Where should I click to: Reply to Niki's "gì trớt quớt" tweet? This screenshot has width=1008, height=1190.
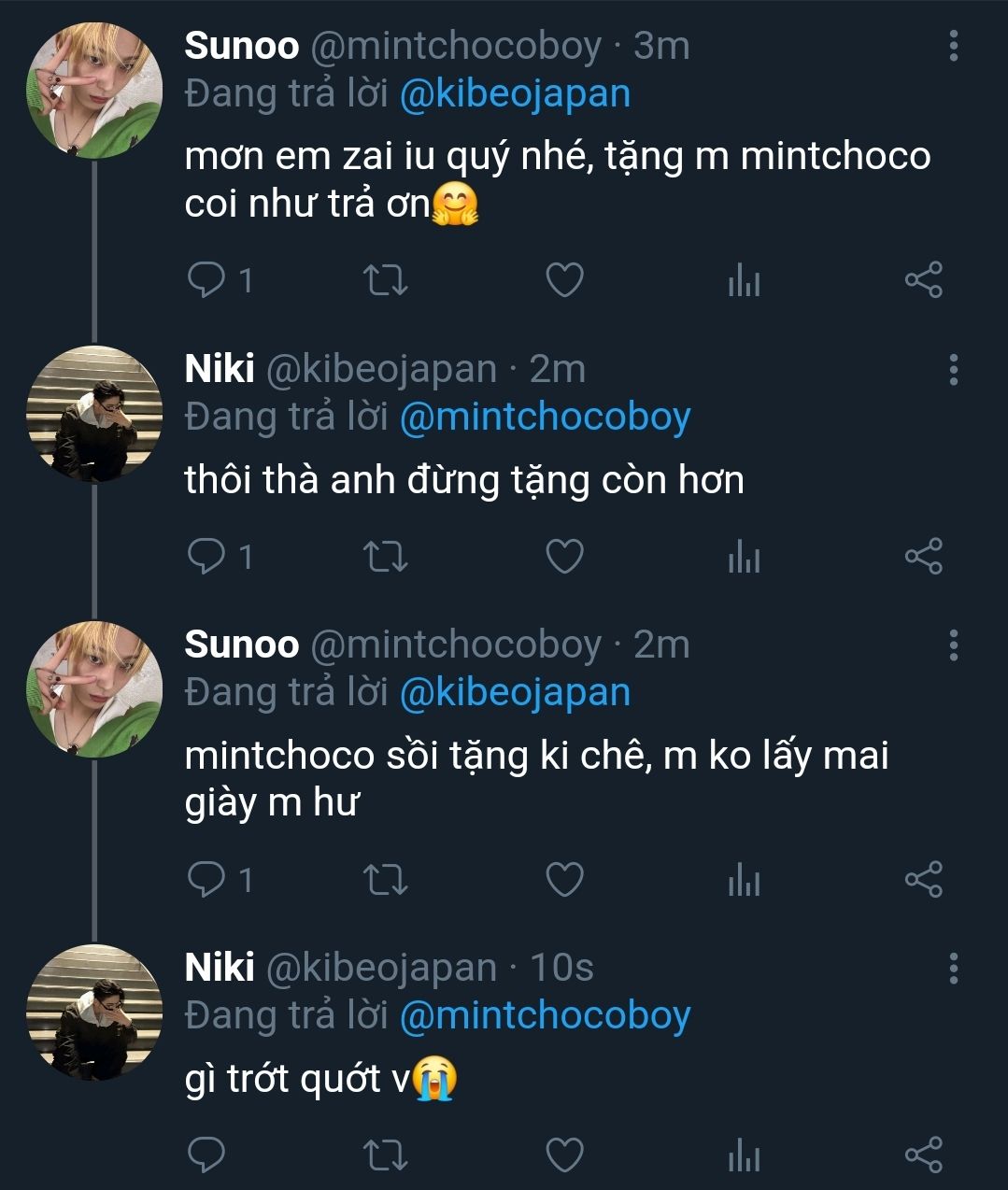(206, 1155)
